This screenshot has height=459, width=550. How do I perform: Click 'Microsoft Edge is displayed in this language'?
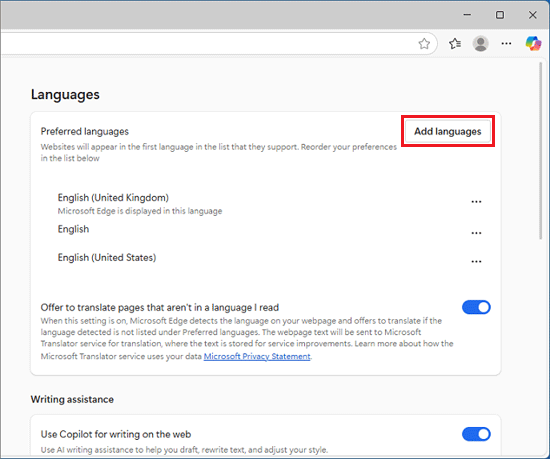140,211
